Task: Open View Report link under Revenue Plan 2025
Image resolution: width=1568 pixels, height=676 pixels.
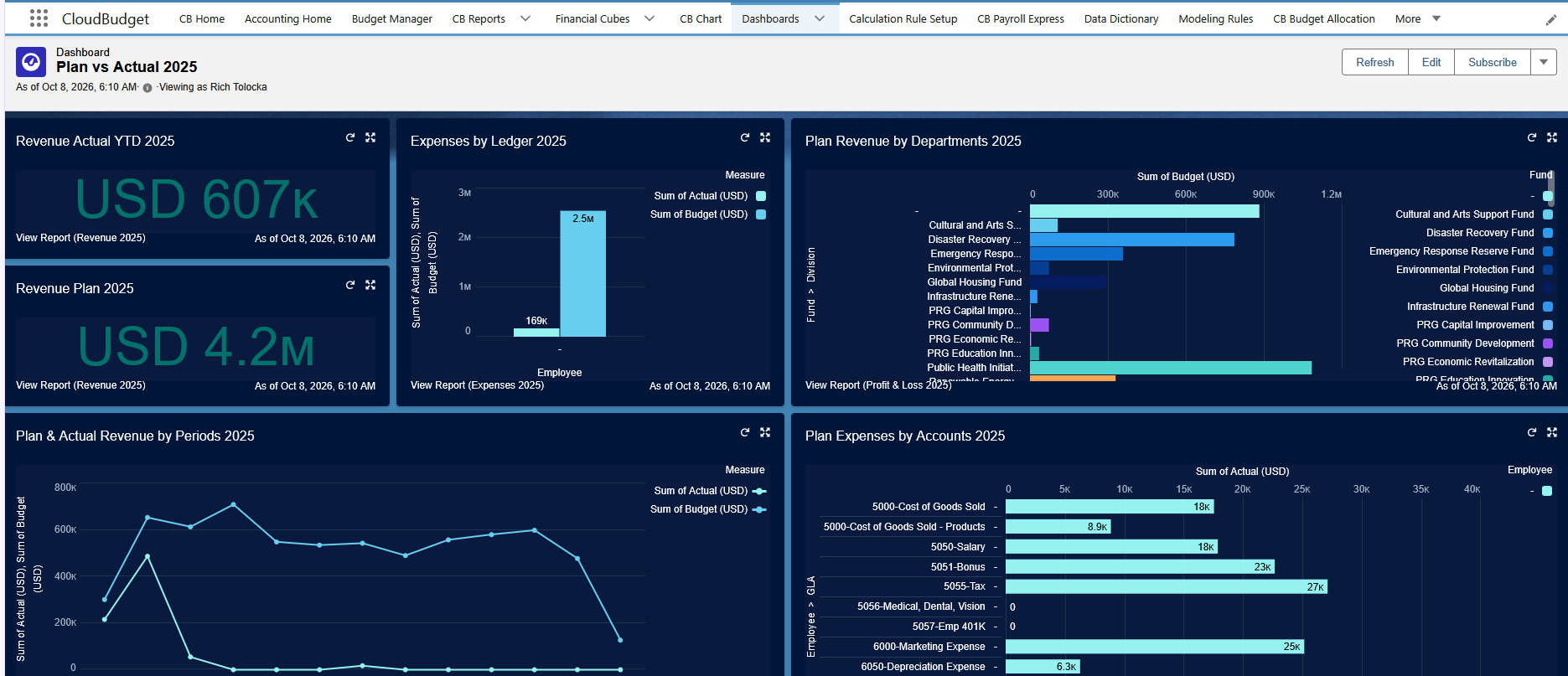Action: pyautogui.click(x=80, y=385)
